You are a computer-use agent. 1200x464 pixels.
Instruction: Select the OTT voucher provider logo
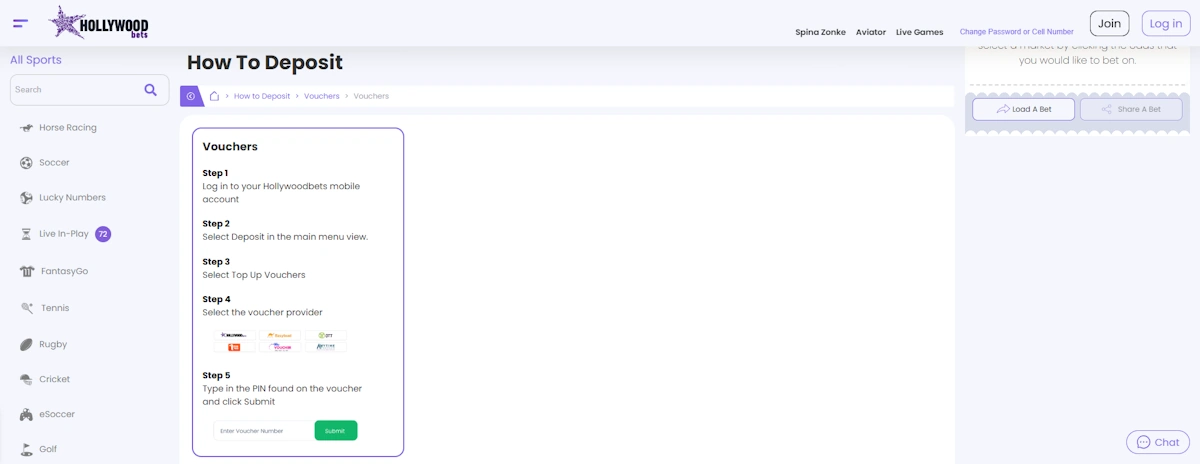click(x=325, y=335)
